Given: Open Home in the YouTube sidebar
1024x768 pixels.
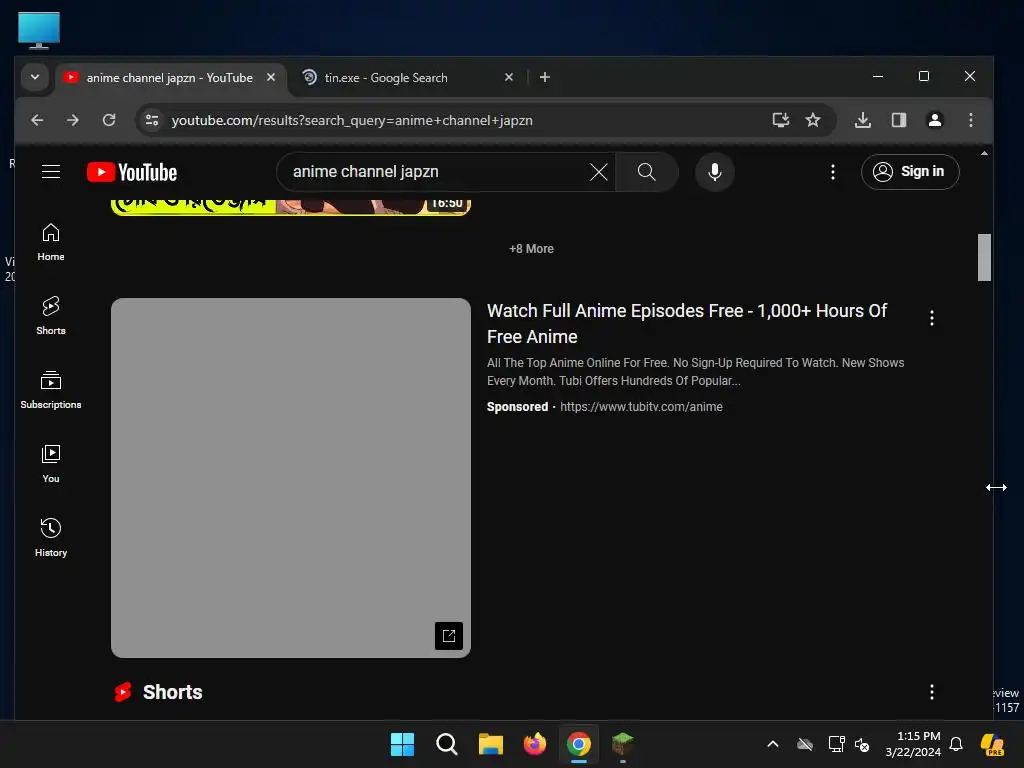Looking at the screenshot, I should [51, 242].
